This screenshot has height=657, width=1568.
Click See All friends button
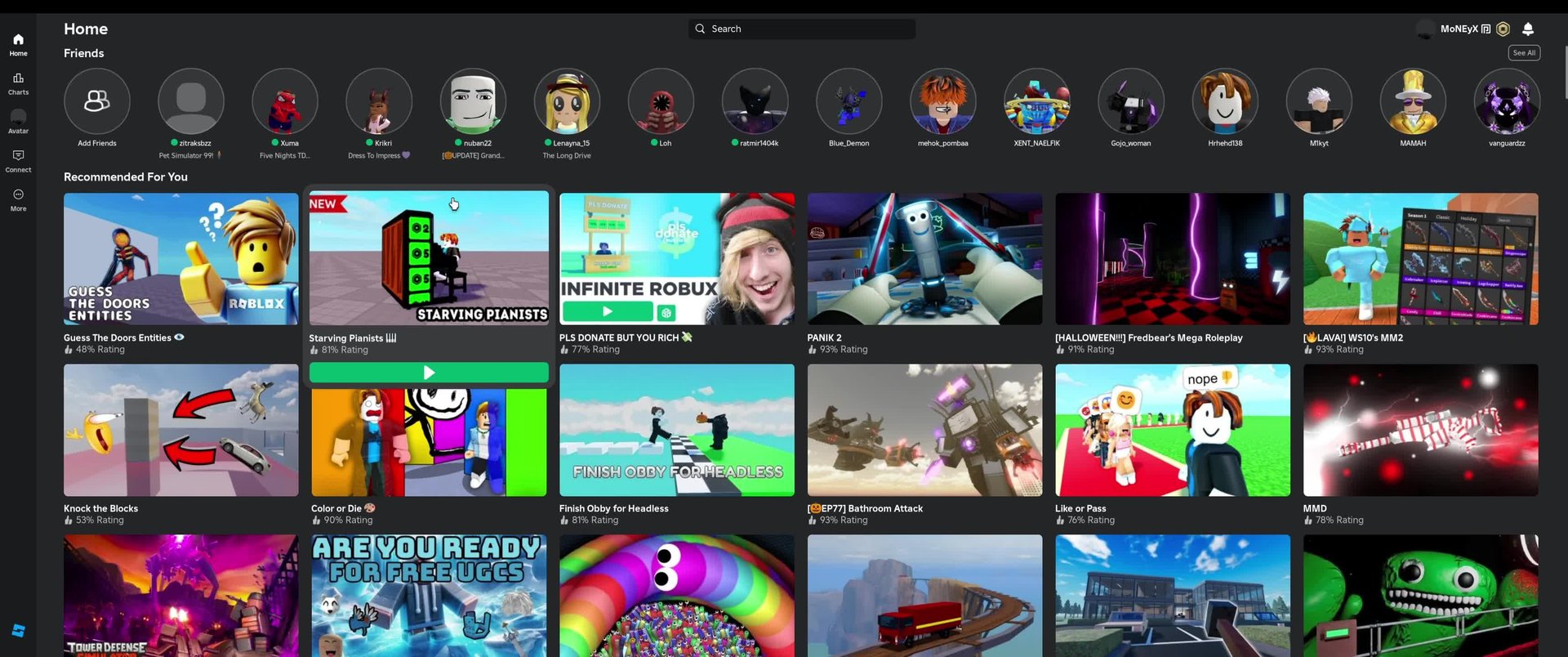1524,53
